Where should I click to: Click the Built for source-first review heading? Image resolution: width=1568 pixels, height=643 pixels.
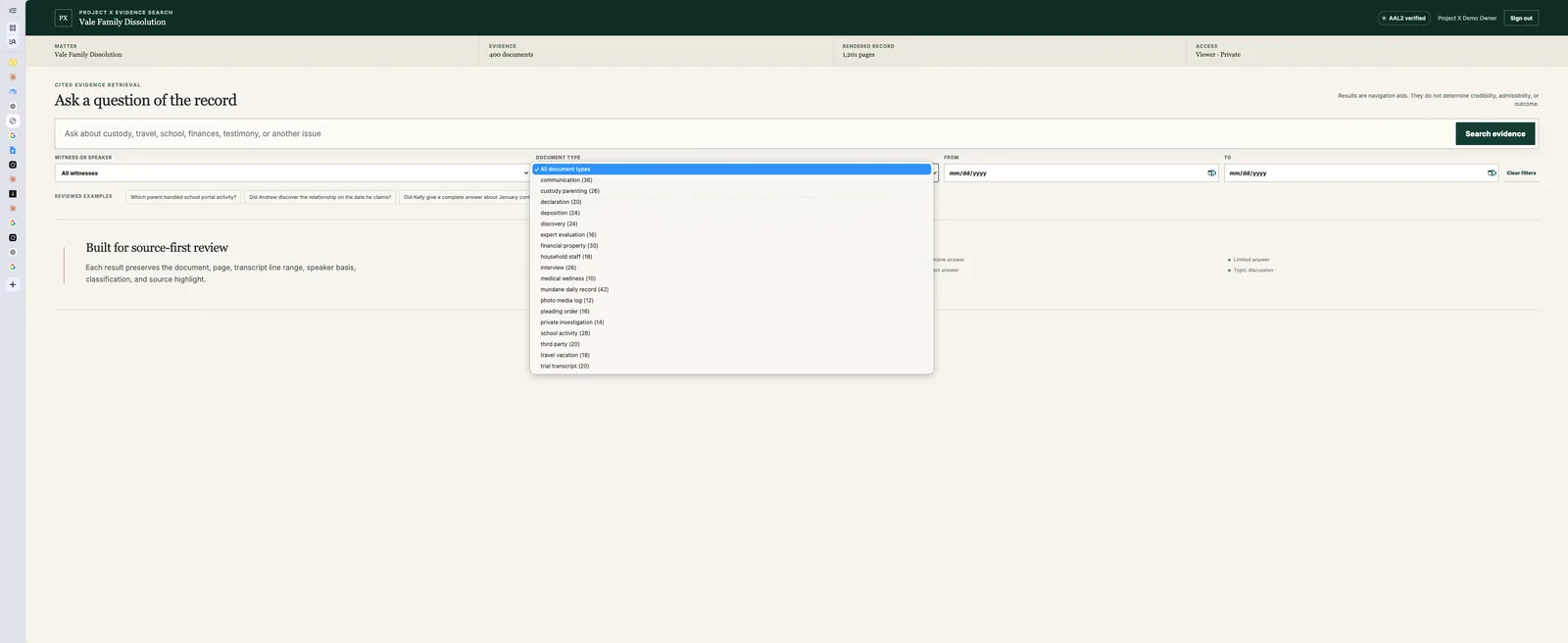(157, 248)
